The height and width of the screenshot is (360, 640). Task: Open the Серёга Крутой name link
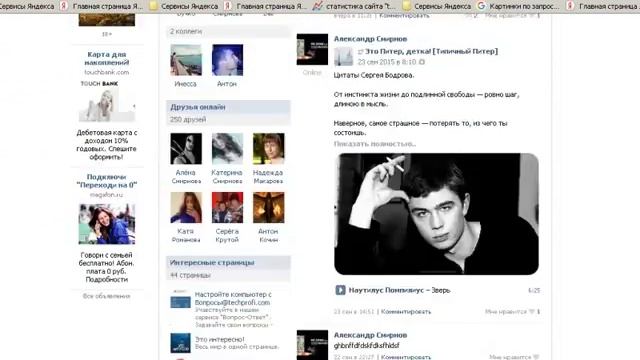pos(227,236)
